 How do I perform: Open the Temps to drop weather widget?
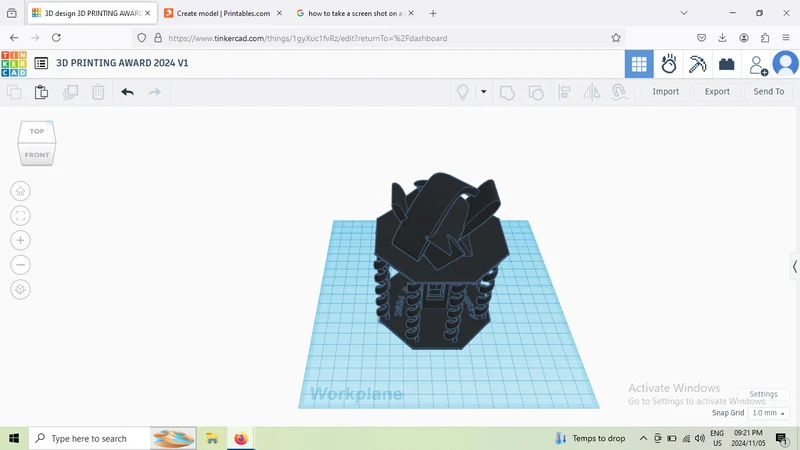click(x=590, y=438)
